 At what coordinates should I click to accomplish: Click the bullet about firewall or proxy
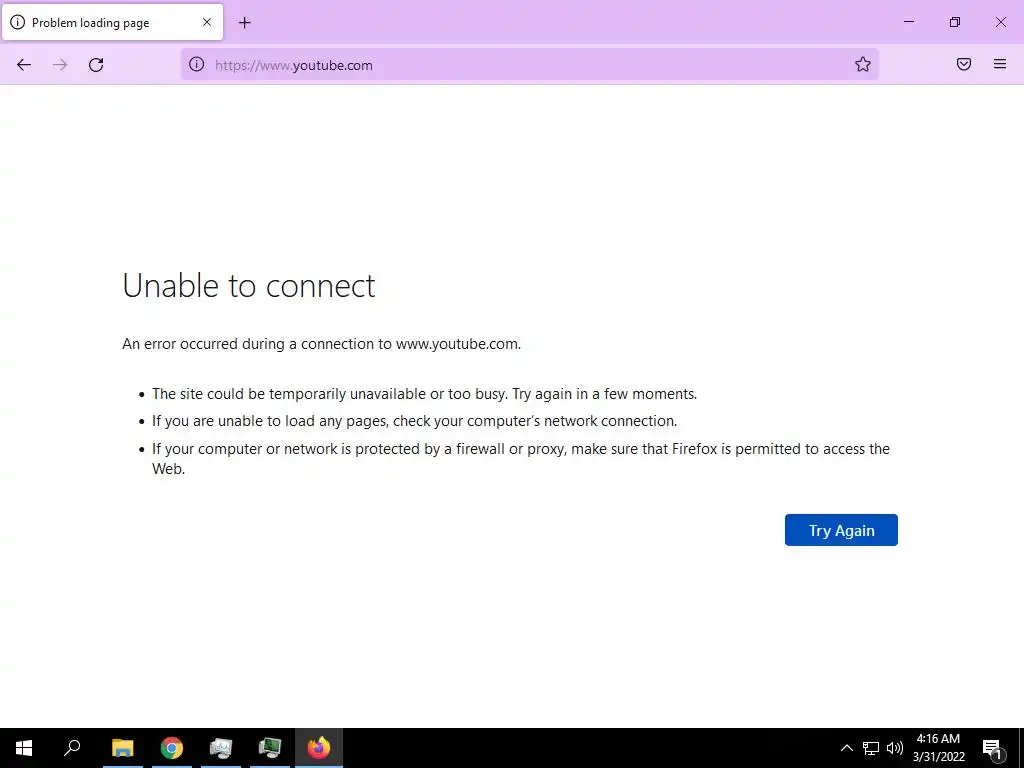[520, 458]
